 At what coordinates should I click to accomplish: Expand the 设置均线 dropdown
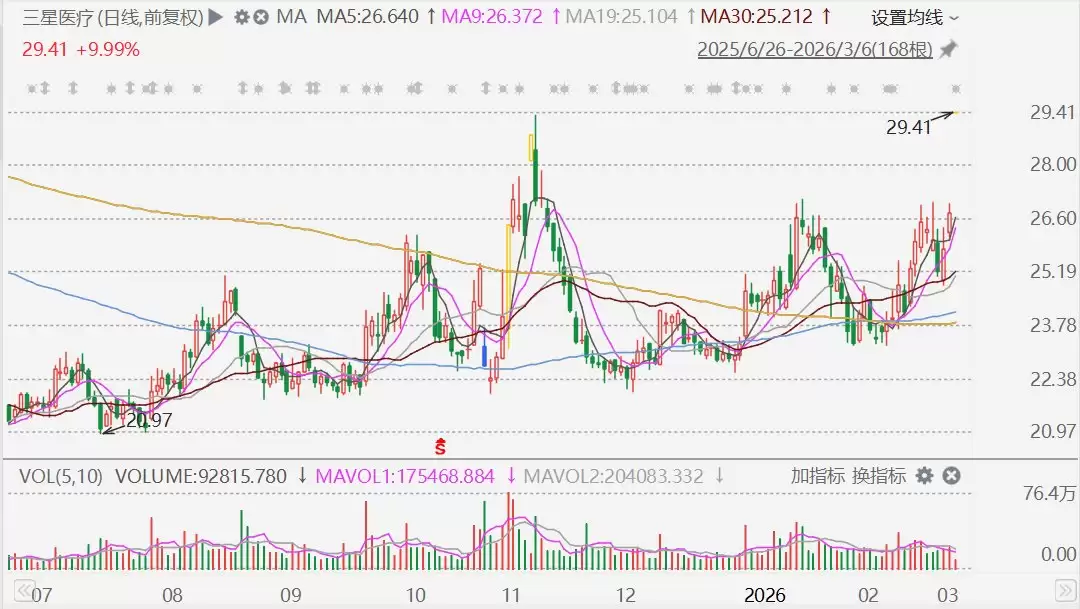click(914, 17)
